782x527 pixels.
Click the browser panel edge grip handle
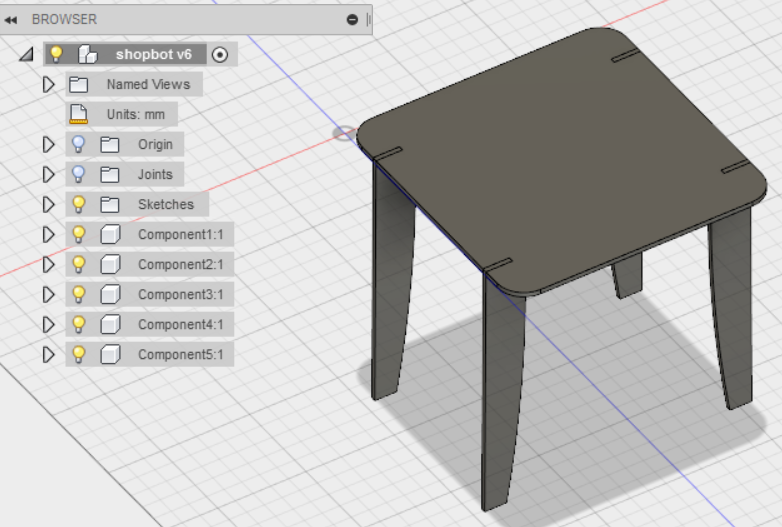coord(369,19)
